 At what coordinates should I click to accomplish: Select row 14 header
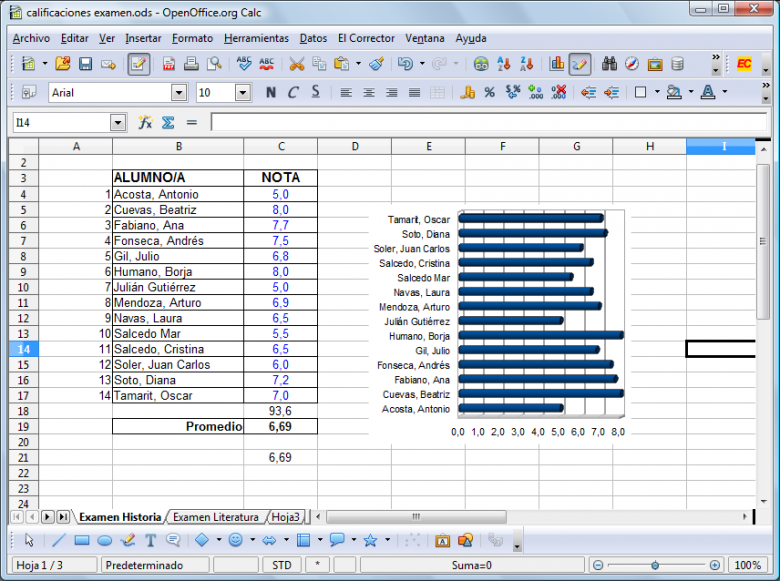[x=23, y=349]
